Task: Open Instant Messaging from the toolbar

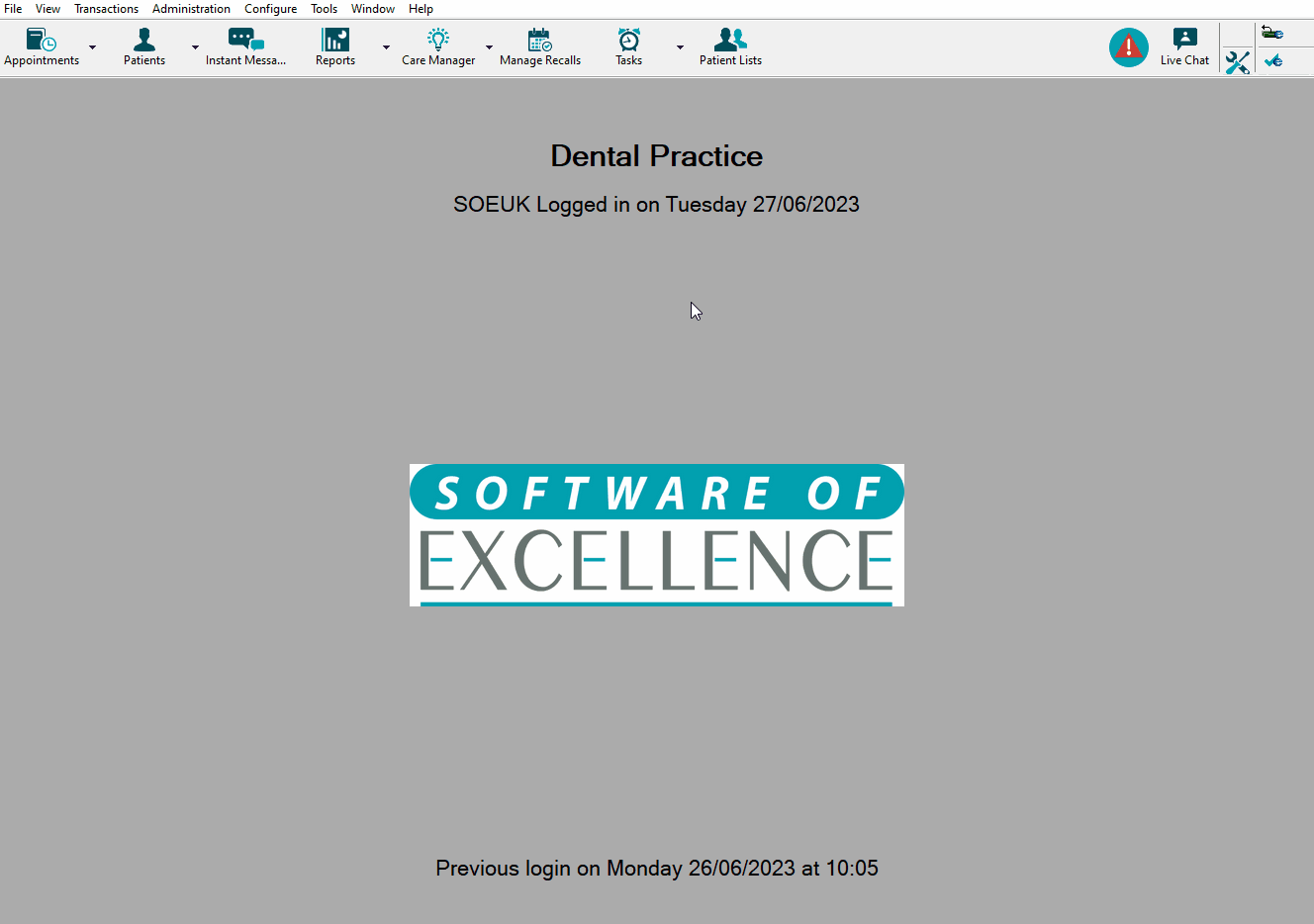Action: [245, 47]
